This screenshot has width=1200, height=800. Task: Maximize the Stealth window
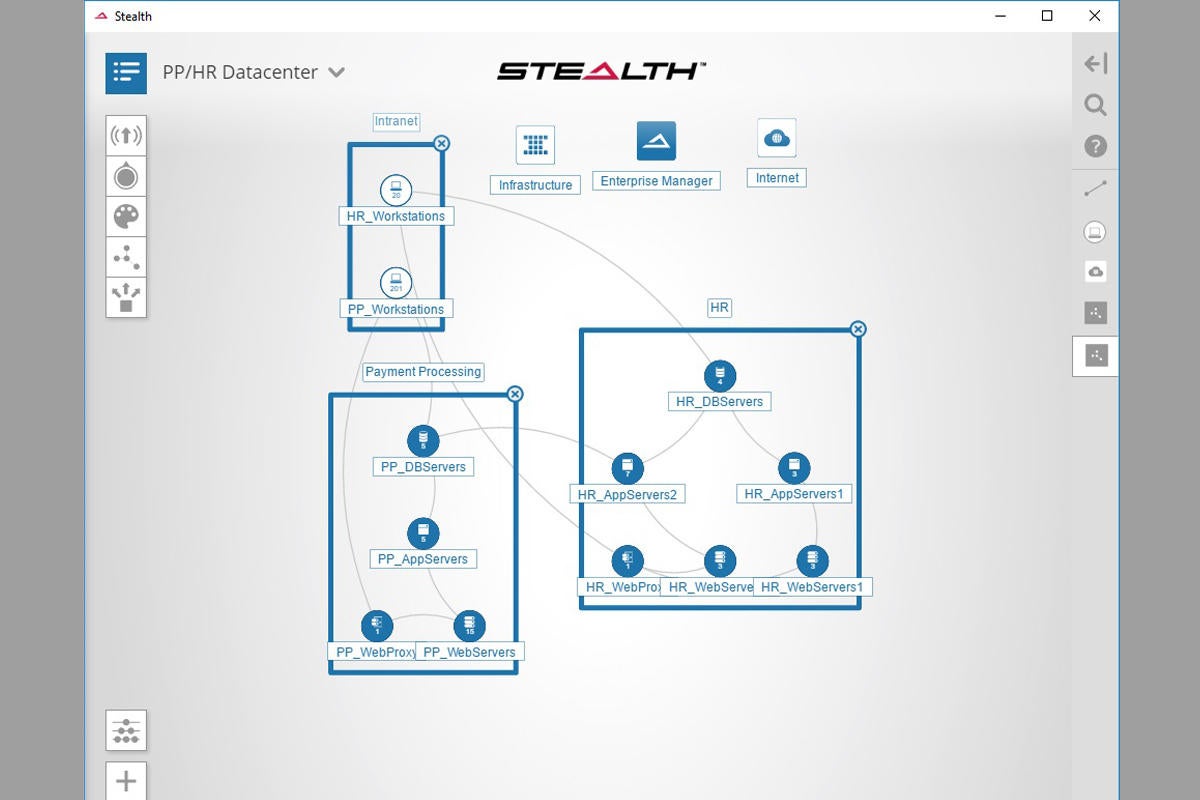click(x=1047, y=16)
